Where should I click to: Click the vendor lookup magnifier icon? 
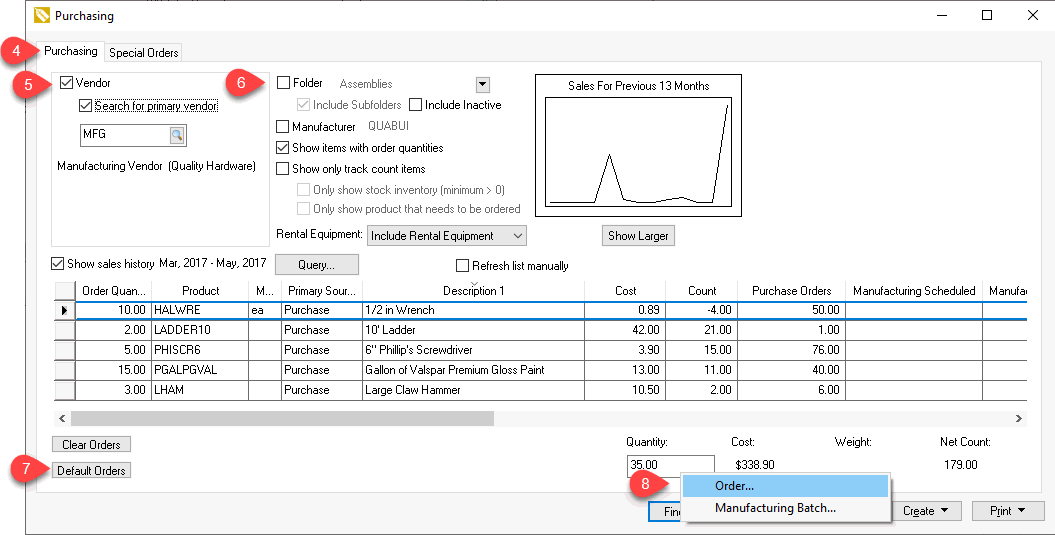(177, 135)
